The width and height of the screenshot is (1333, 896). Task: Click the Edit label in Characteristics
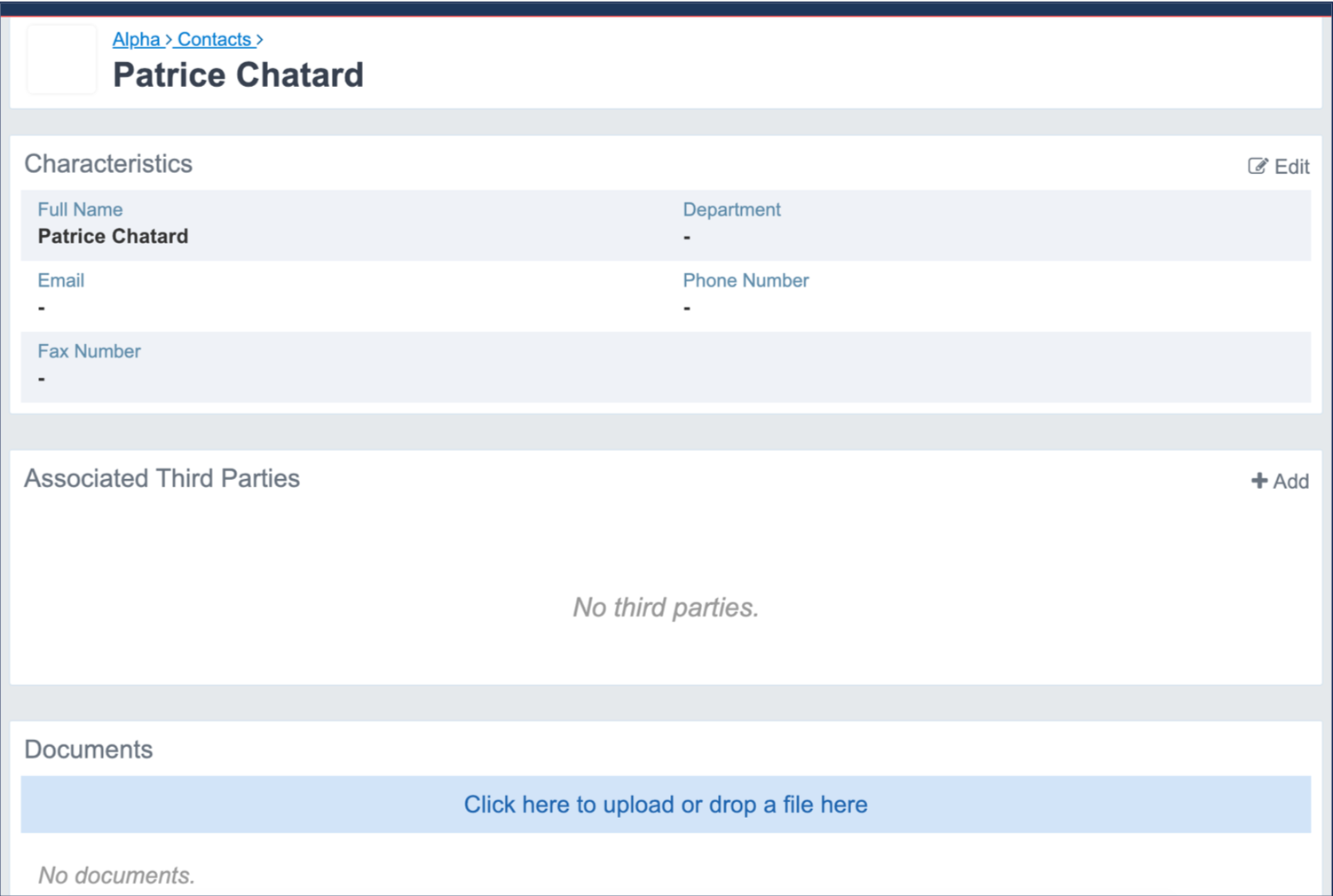(1292, 167)
